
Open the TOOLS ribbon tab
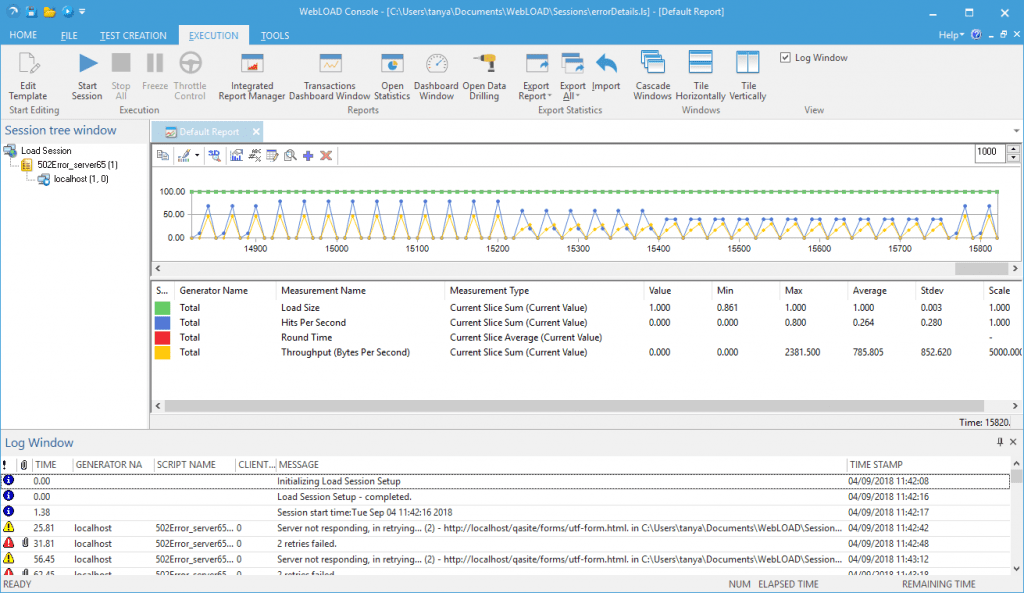click(x=275, y=36)
